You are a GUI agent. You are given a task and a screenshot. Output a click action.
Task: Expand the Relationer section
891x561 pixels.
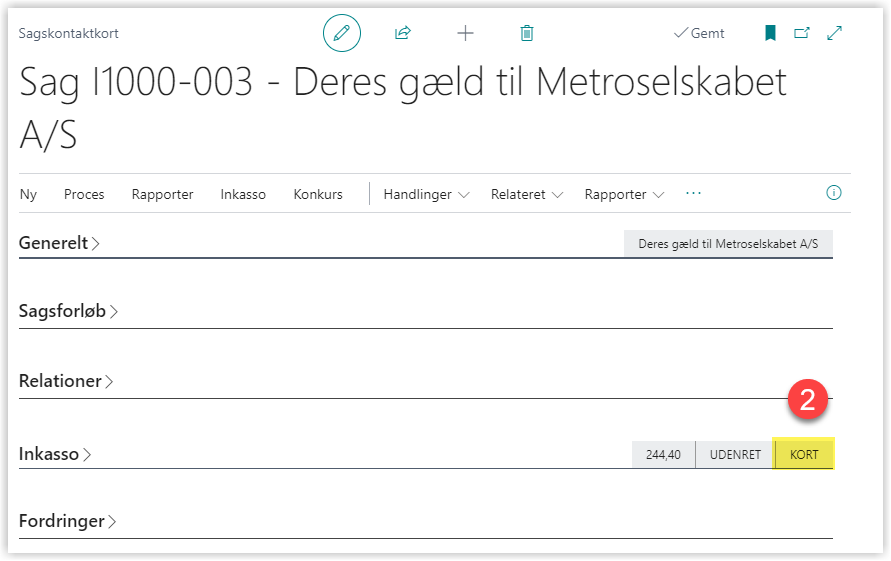point(66,381)
